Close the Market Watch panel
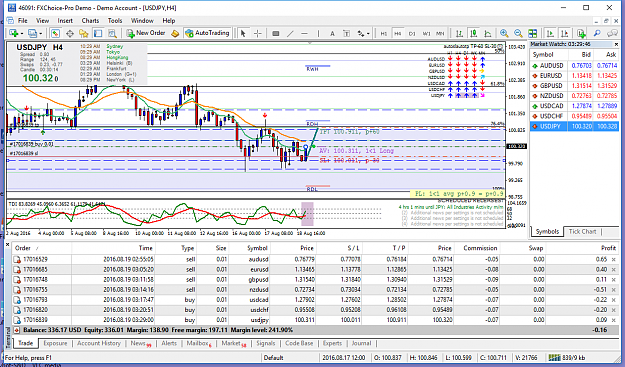 616,44
